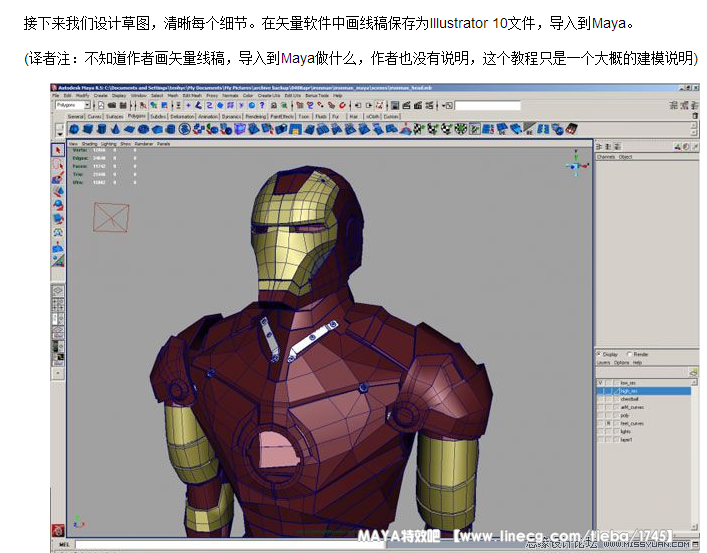The image size is (707, 553).
Task: Click the create new layer icon
Action: click(x=693, y=373)
